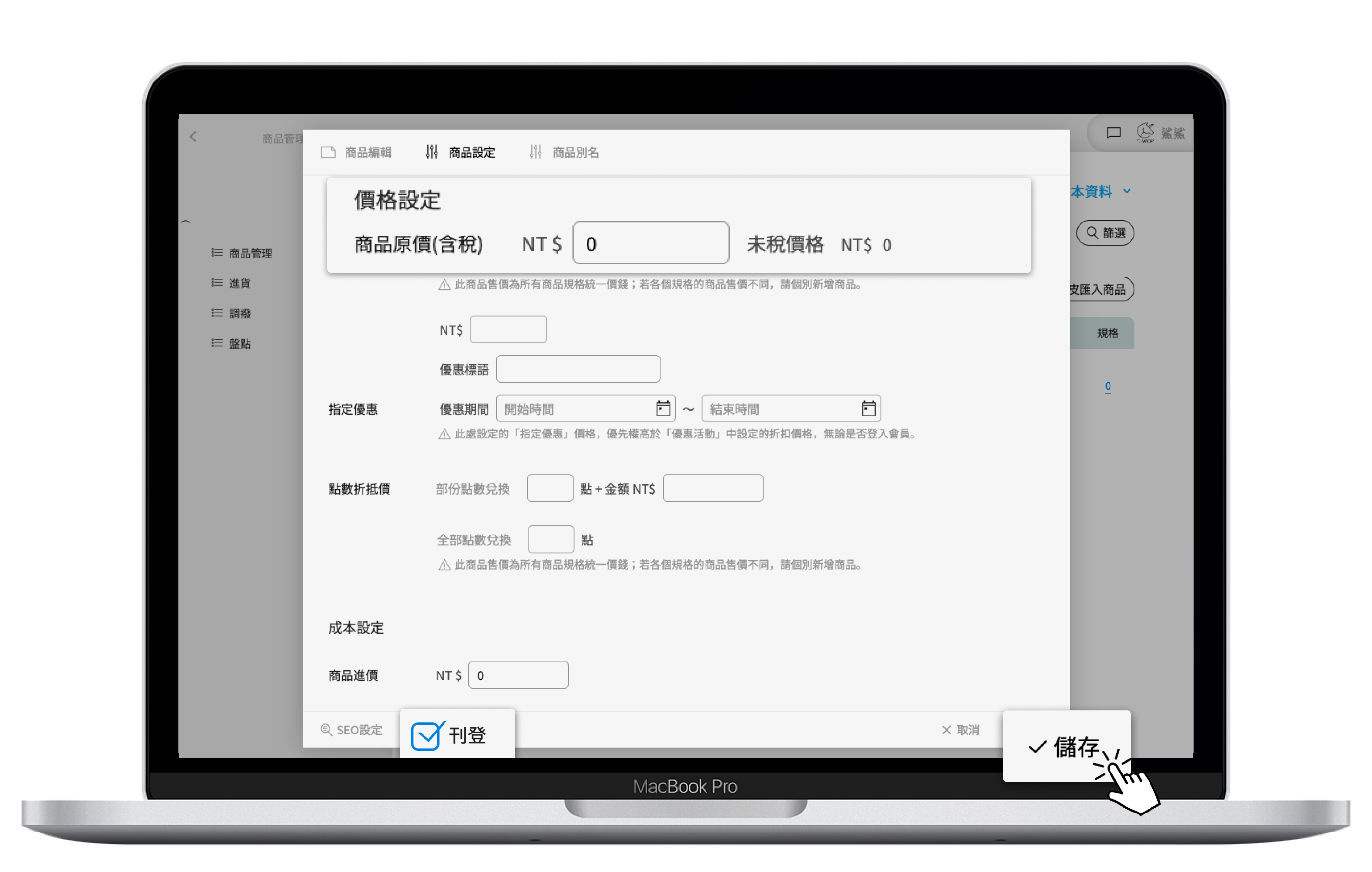Click the 優惠標語 text input
The image size is (1372, 872).
(x=578, y=369)
